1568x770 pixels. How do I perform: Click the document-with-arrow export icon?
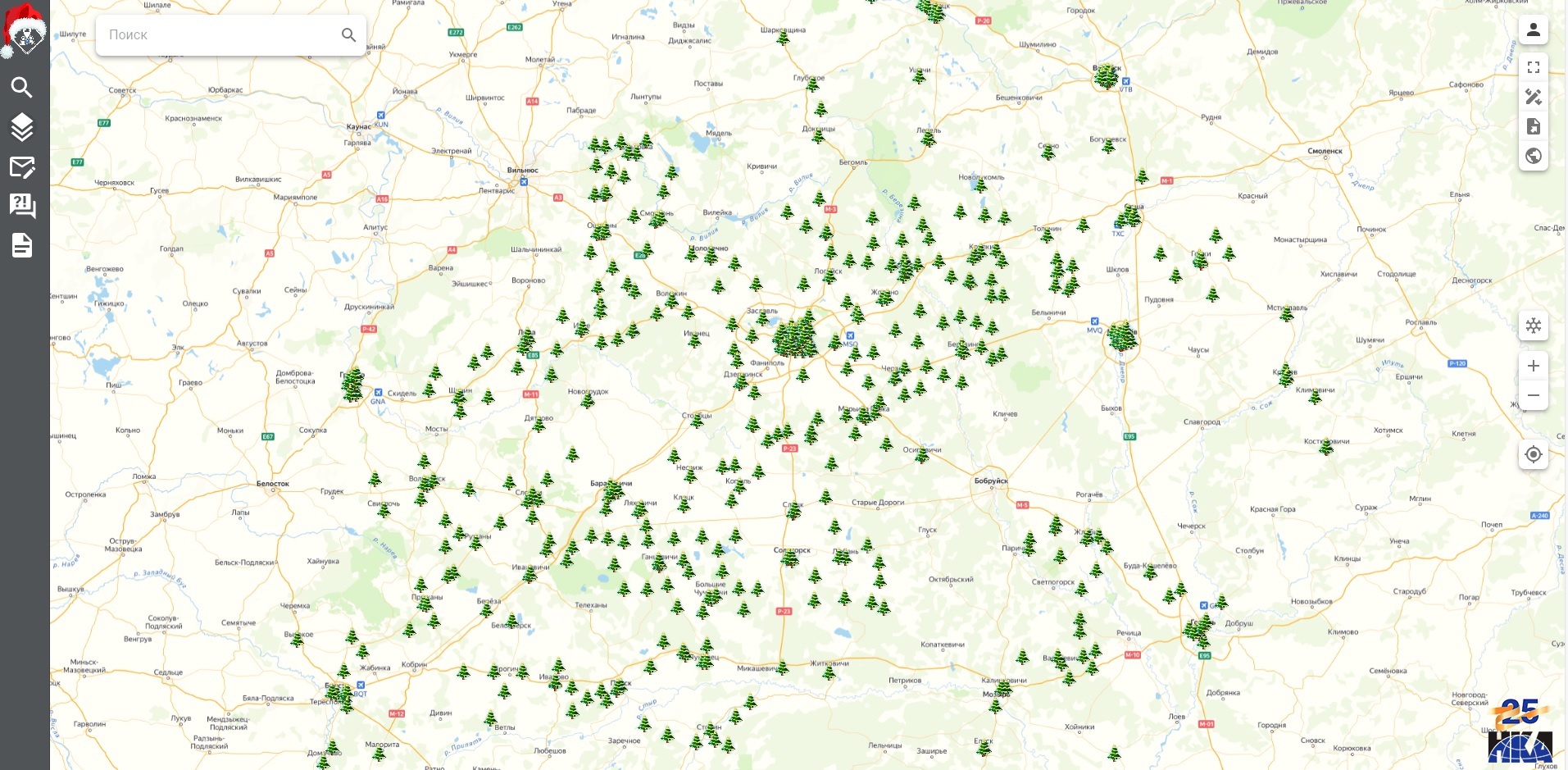click(x=1533, y=126)
